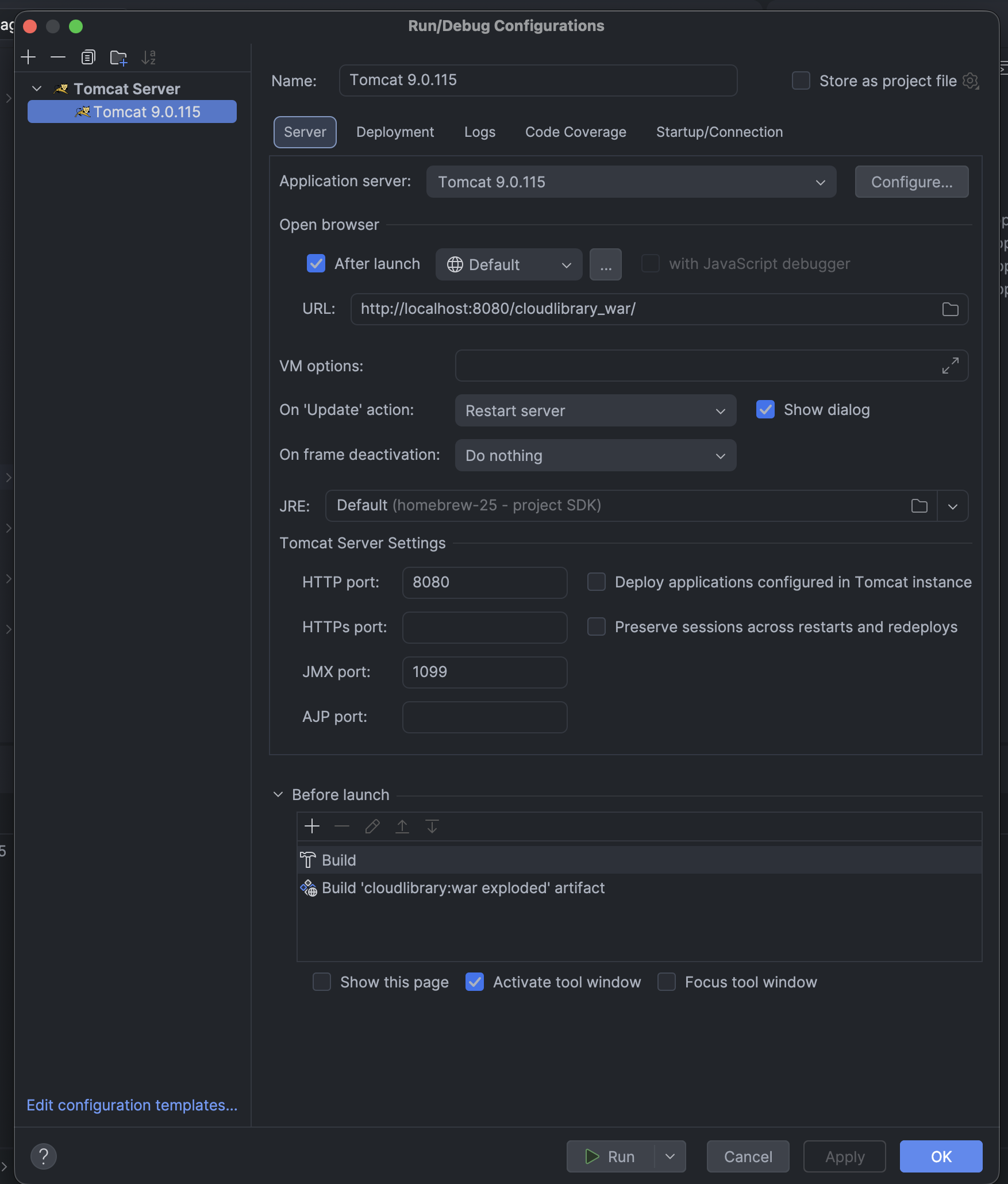Expand the VM options field
The width and height of the screenshot is (1008, 1184).
point(950,366)
